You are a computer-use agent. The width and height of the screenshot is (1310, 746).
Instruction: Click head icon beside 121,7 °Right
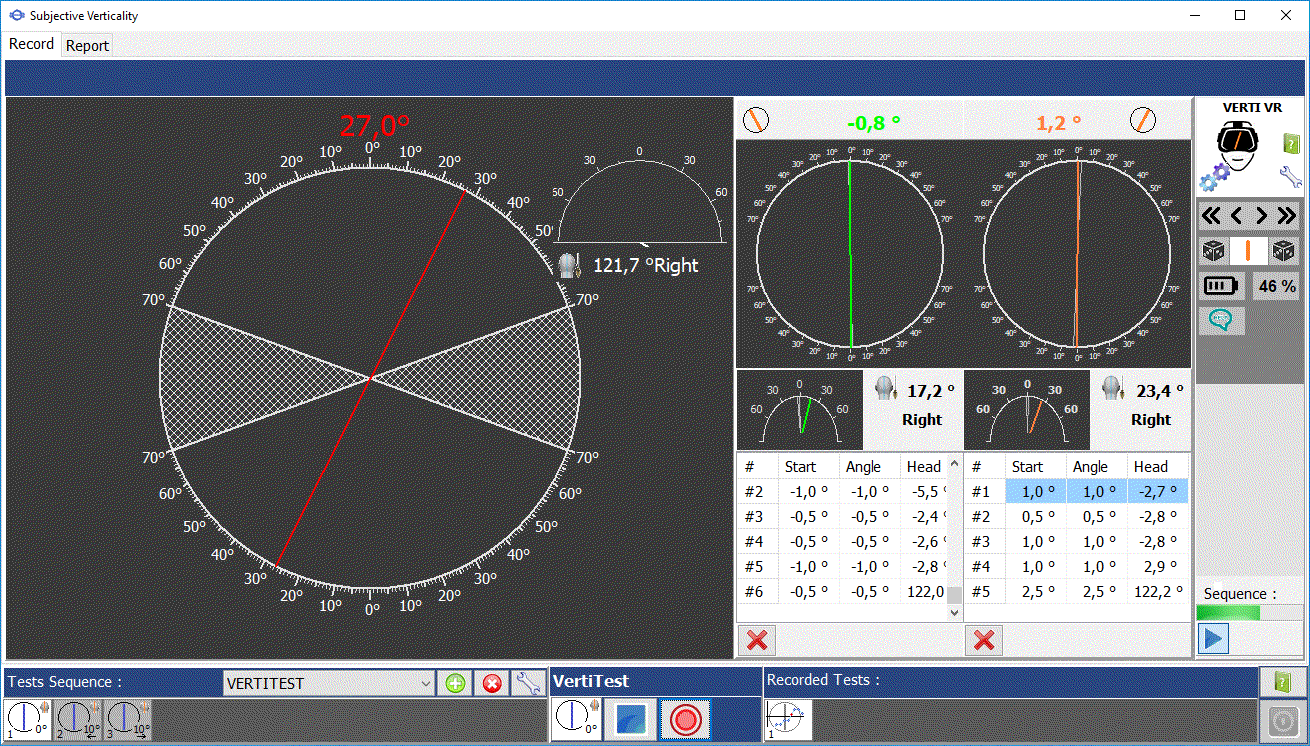point(570,265)
